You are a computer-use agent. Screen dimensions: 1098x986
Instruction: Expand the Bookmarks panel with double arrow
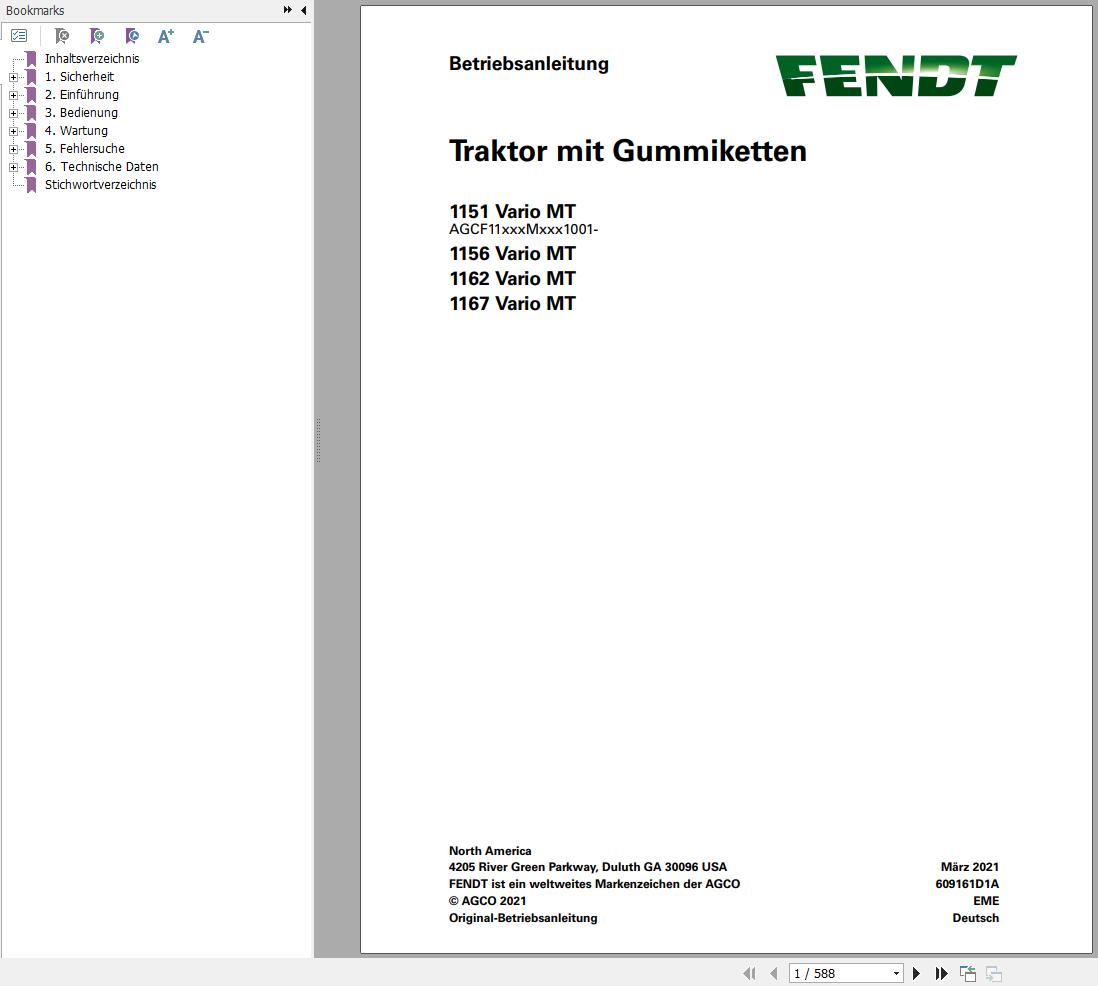tap(287, 10)
